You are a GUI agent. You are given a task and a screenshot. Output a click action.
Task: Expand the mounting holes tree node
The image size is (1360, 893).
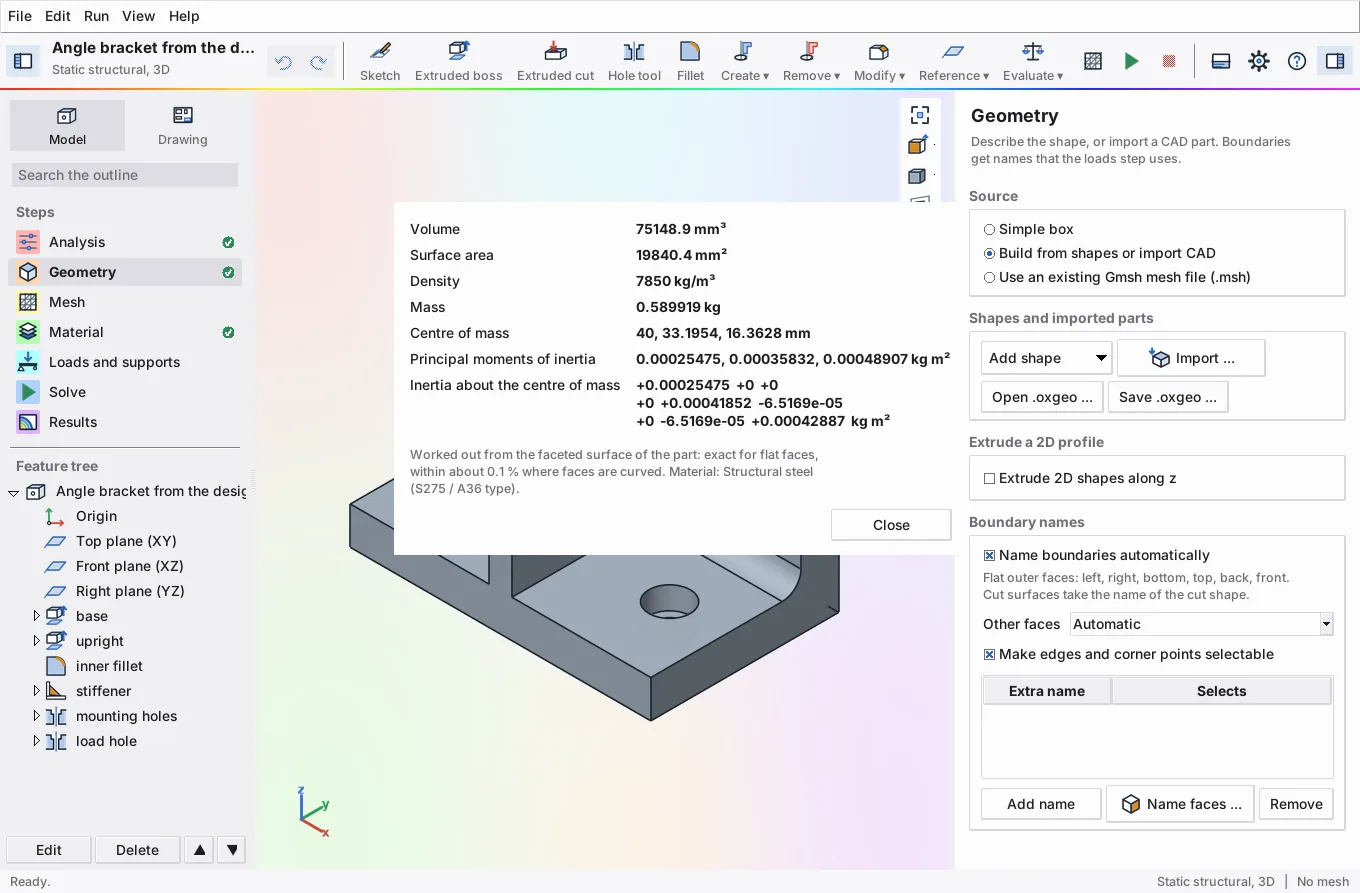coord(37,716)
